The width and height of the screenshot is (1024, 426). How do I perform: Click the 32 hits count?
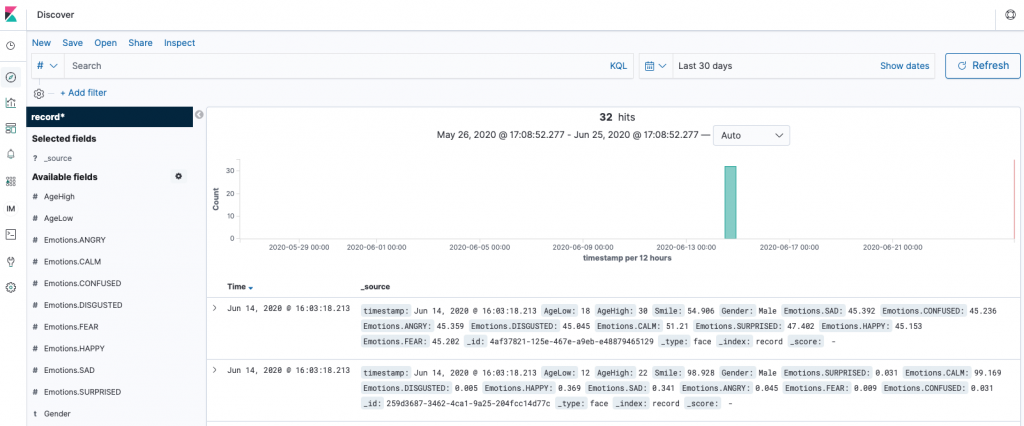617,118
